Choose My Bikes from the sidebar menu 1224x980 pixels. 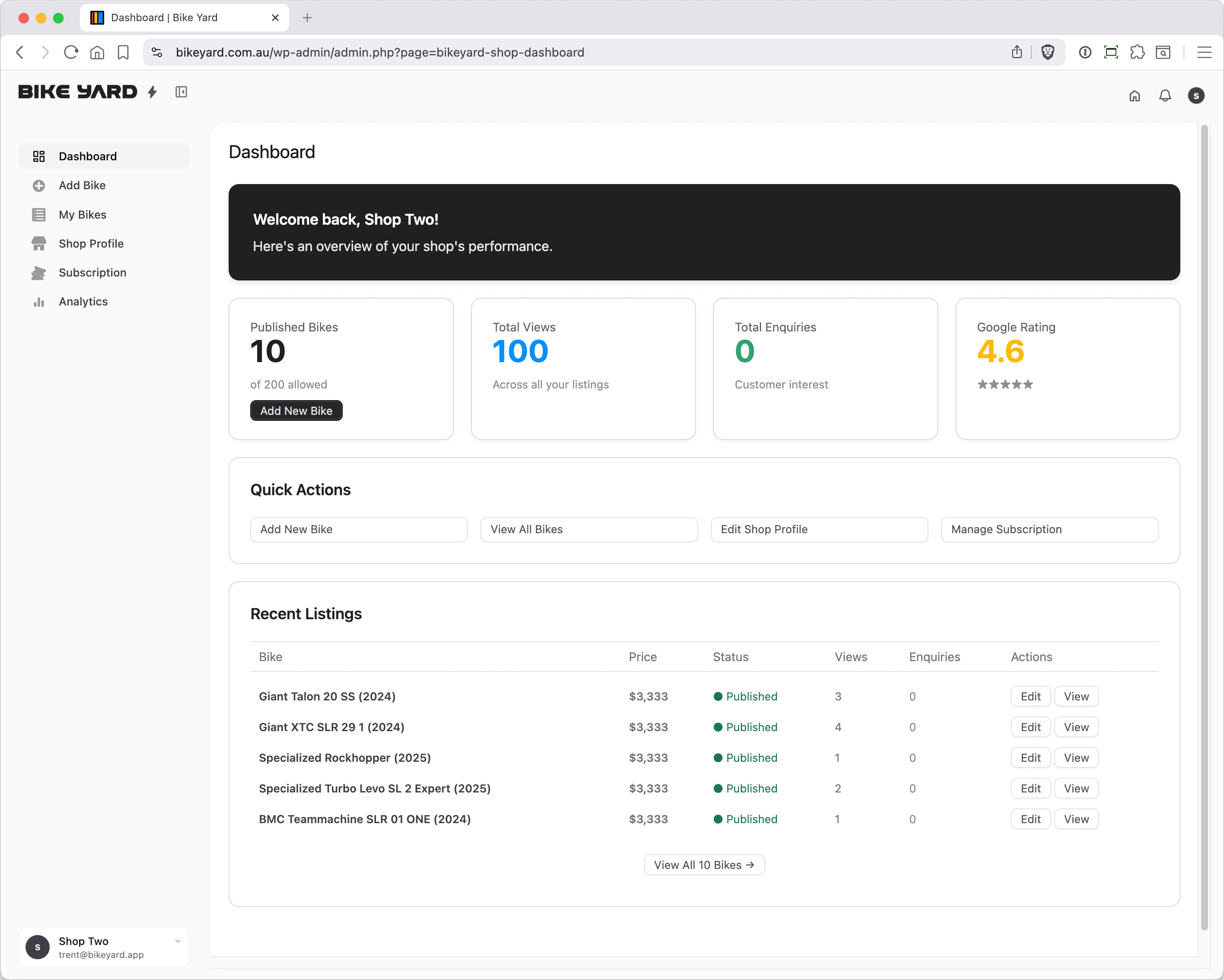tap(82, 214)
